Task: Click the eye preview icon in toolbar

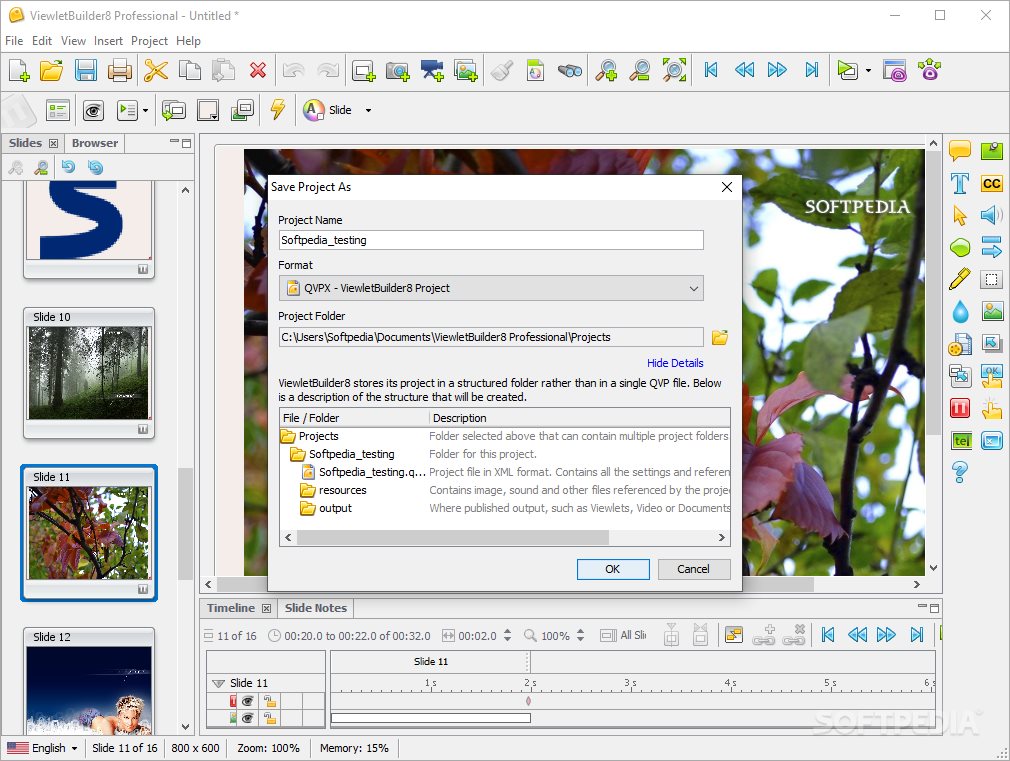Action: (x=93, y=111)
